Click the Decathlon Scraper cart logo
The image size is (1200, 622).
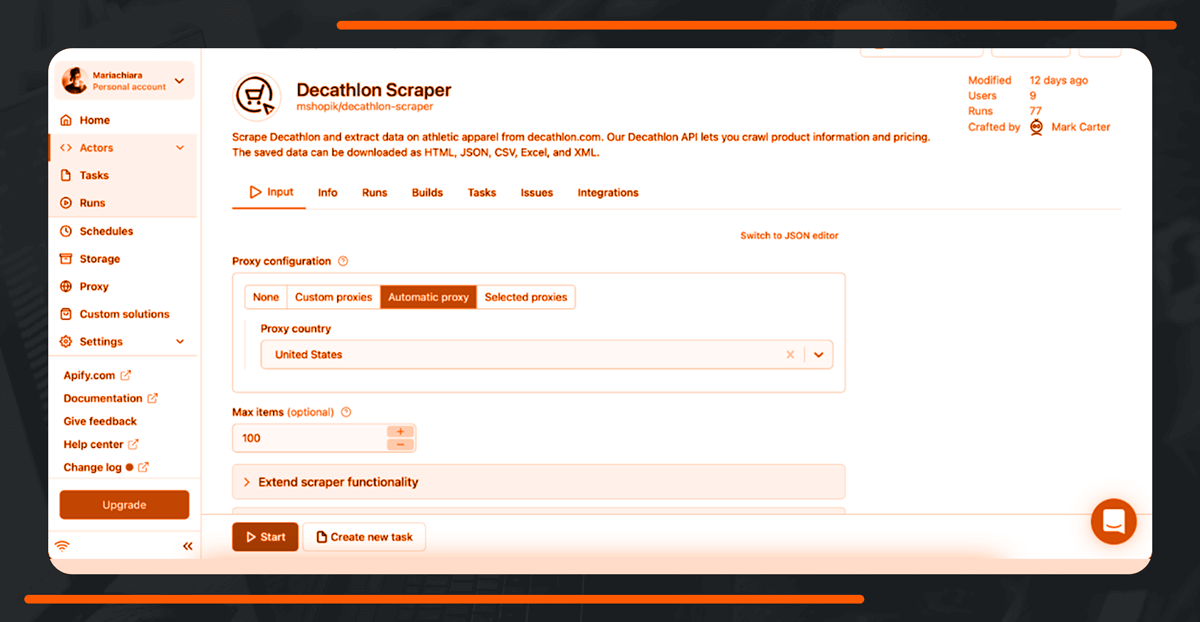(x=256, y=96)
